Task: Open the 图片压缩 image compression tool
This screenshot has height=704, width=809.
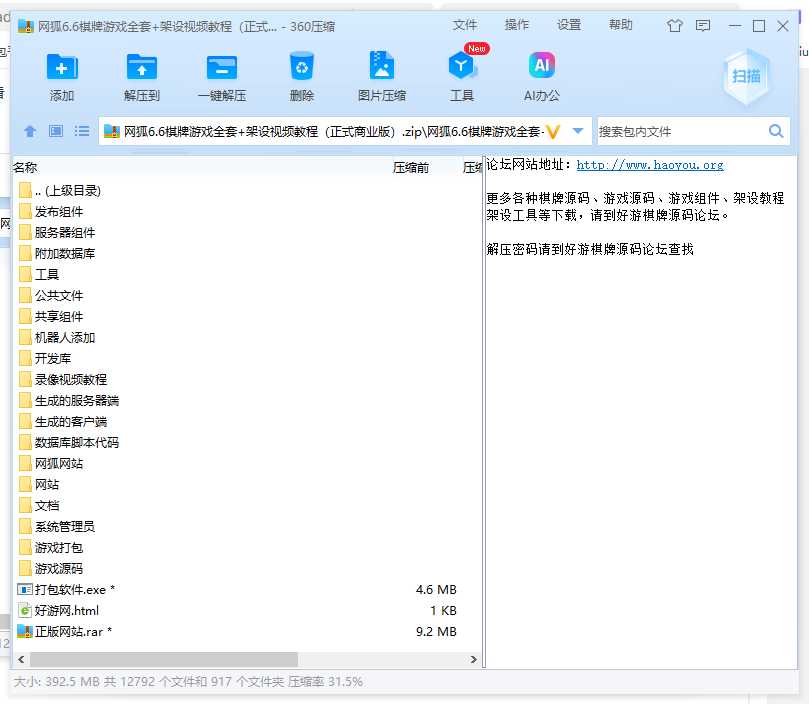Action: 382,66
